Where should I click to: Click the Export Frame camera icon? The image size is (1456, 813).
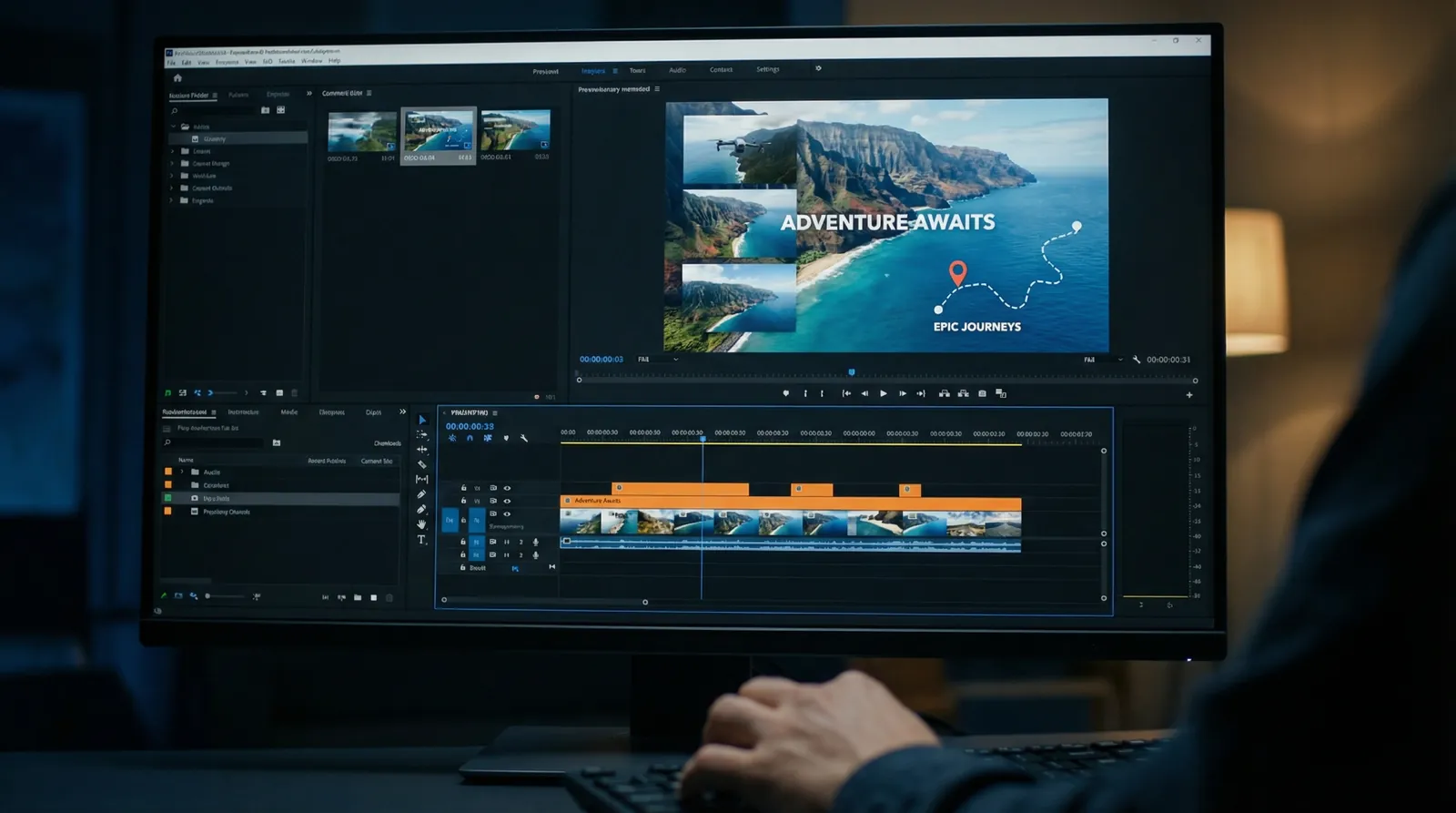[x=982, y=393]
